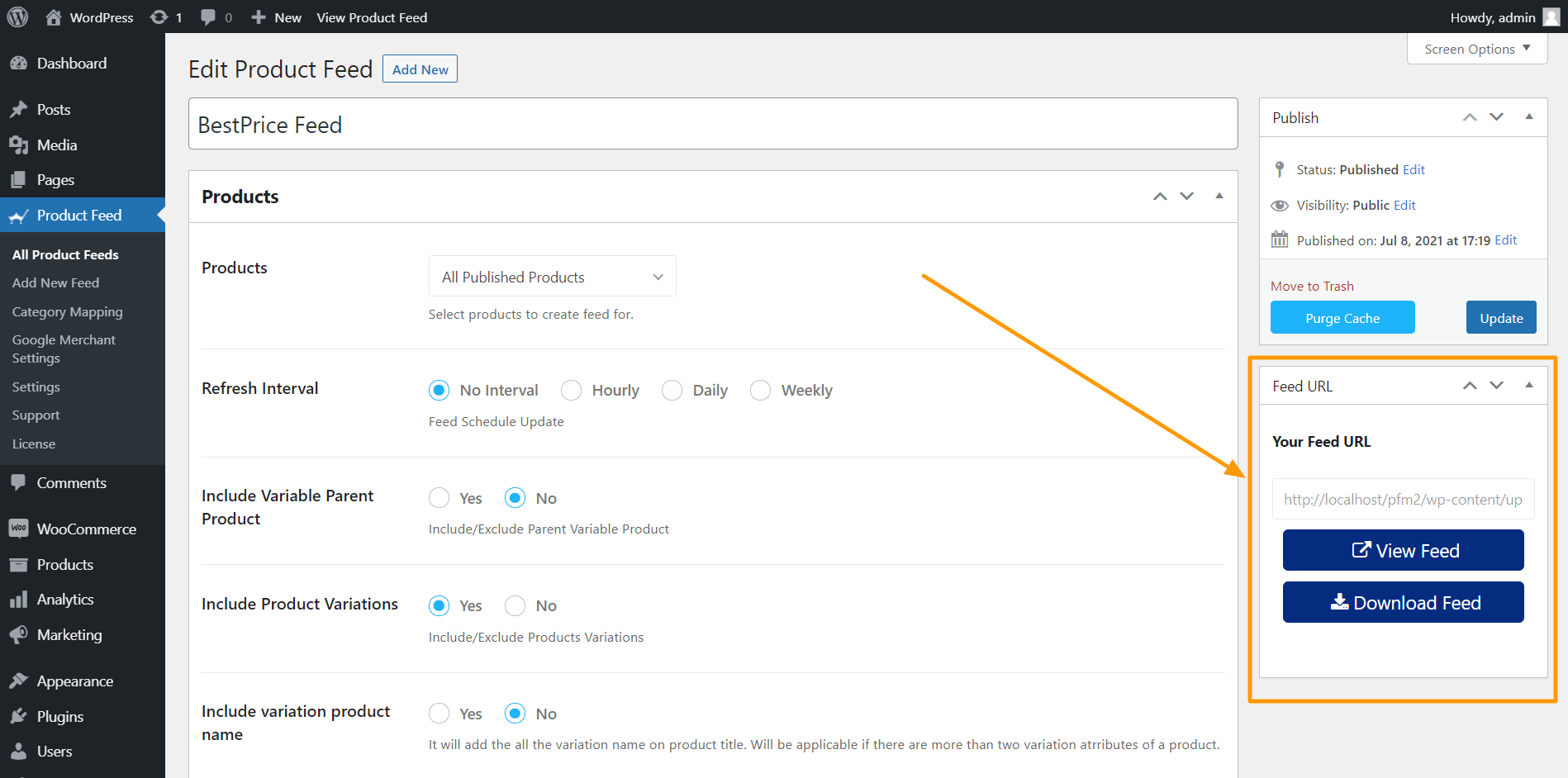1568x778 pixels.
Task: Click Move to Trash link
Action: 1312,286
